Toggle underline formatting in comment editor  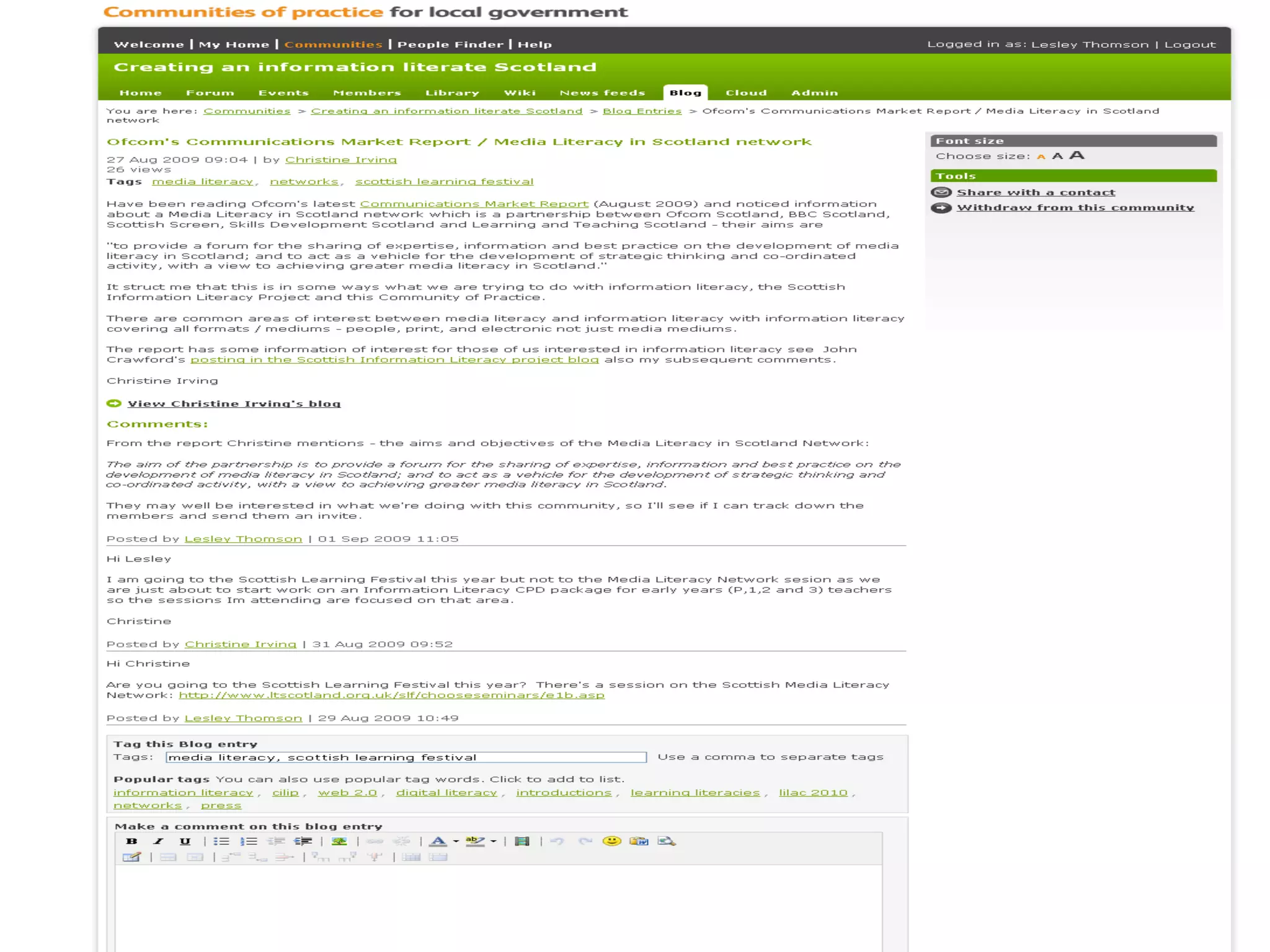coord(185,841)
